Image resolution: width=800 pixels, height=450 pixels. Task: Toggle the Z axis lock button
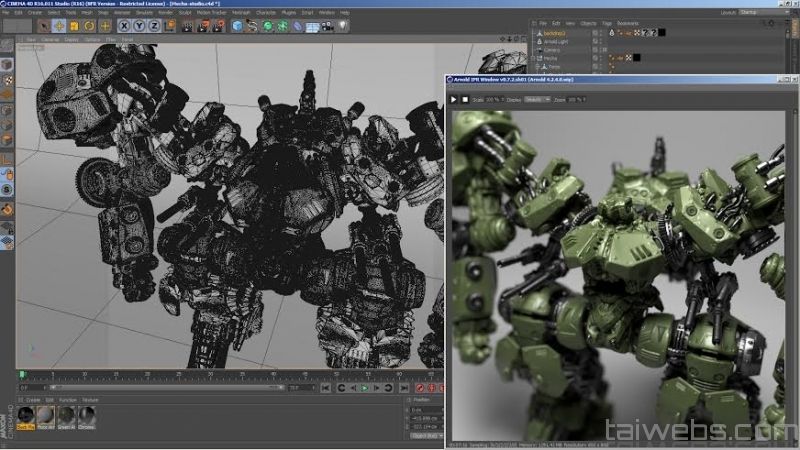152,25
